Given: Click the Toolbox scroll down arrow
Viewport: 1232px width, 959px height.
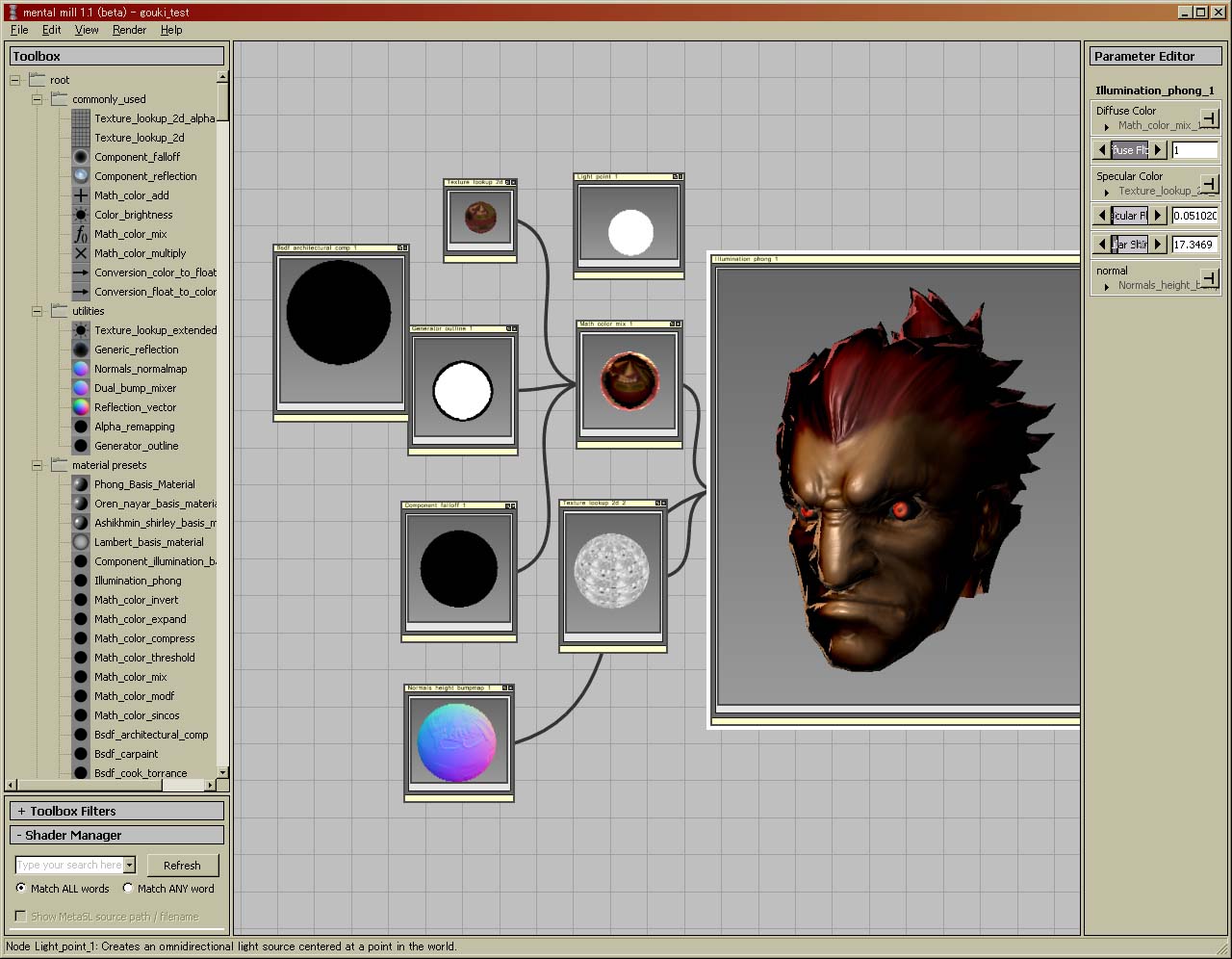Looking at the screenshot, I should click(x=222, y=772).
